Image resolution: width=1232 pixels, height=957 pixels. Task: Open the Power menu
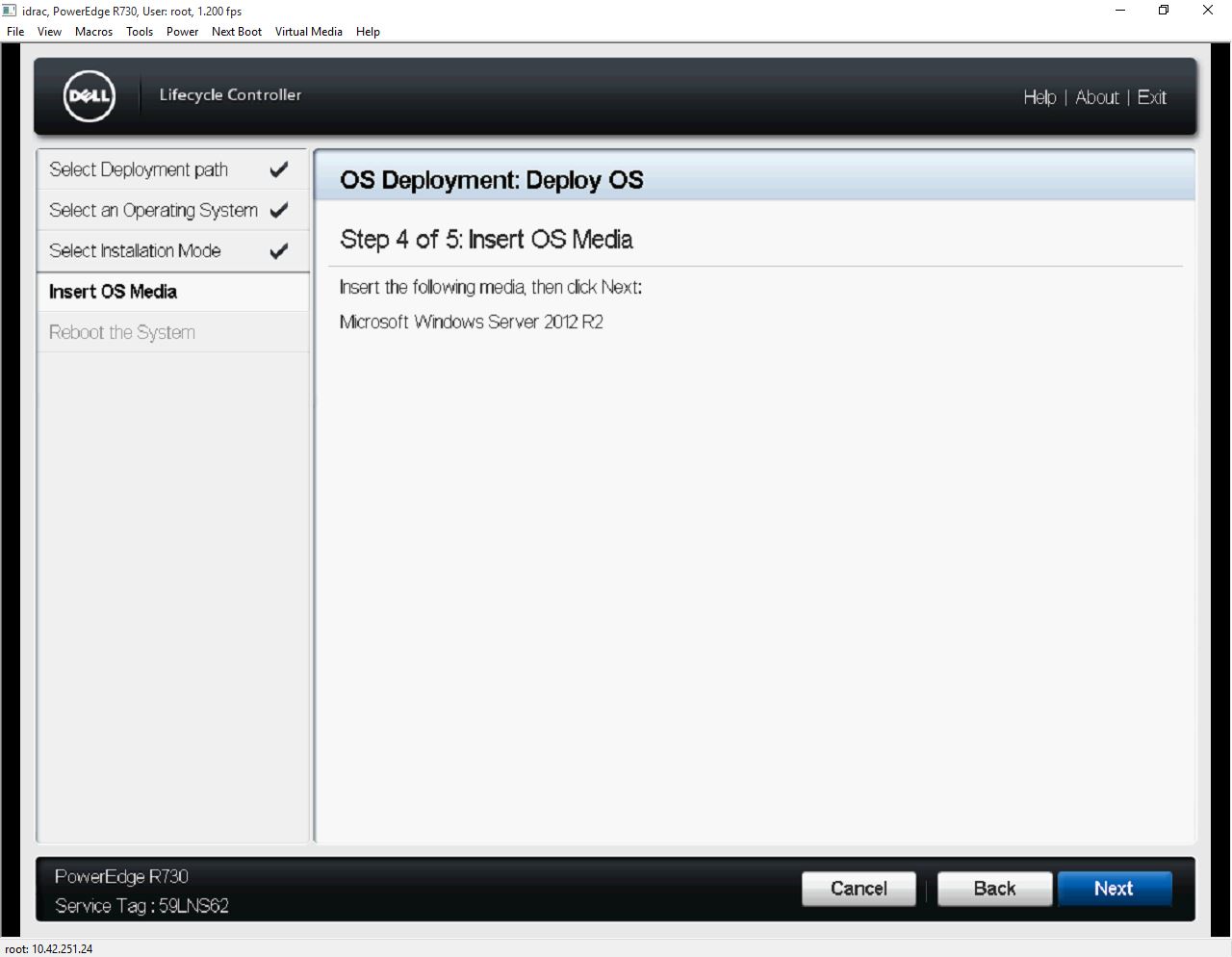coord(182,32)
